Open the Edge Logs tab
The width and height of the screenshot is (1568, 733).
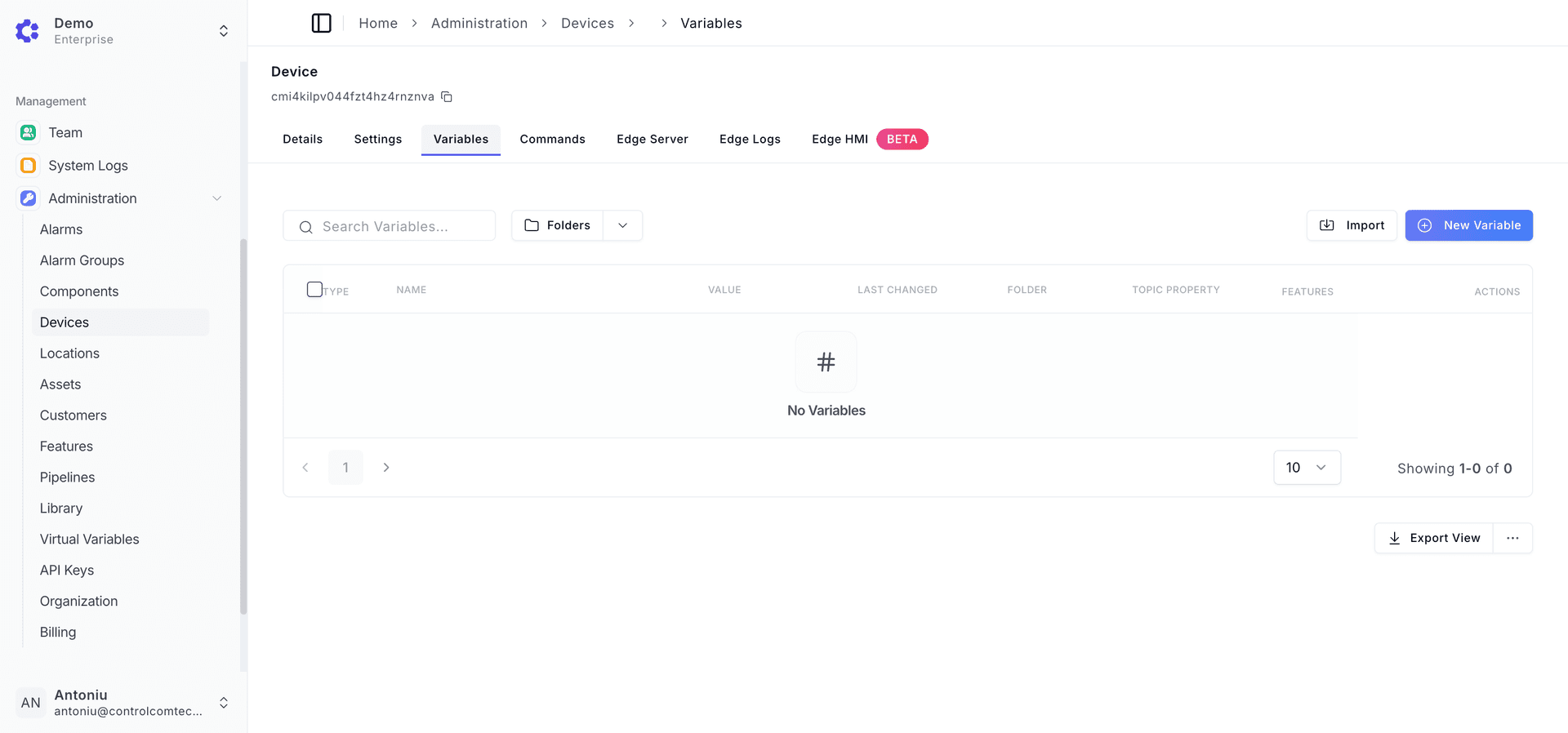click(x=750, y=140)
